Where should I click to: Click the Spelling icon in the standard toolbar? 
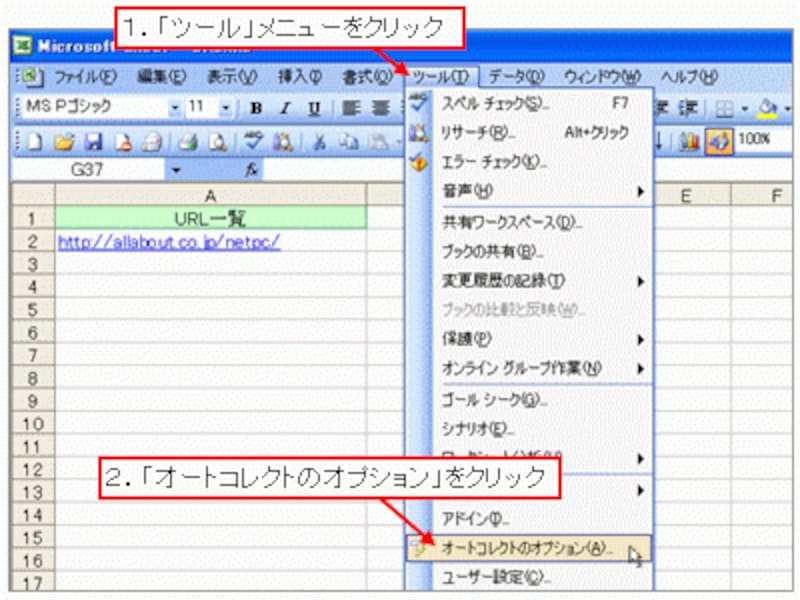click(x=253, y=141)
